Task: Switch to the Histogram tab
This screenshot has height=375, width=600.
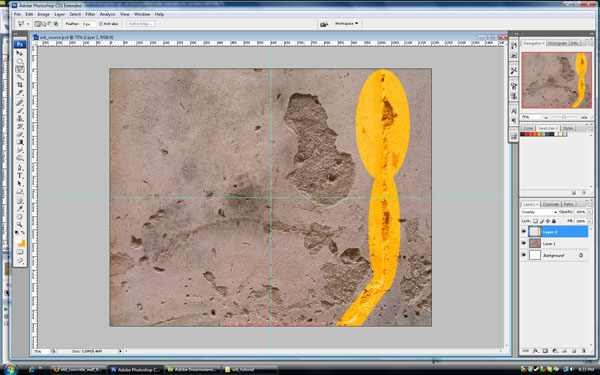Action: click(557, 44)
